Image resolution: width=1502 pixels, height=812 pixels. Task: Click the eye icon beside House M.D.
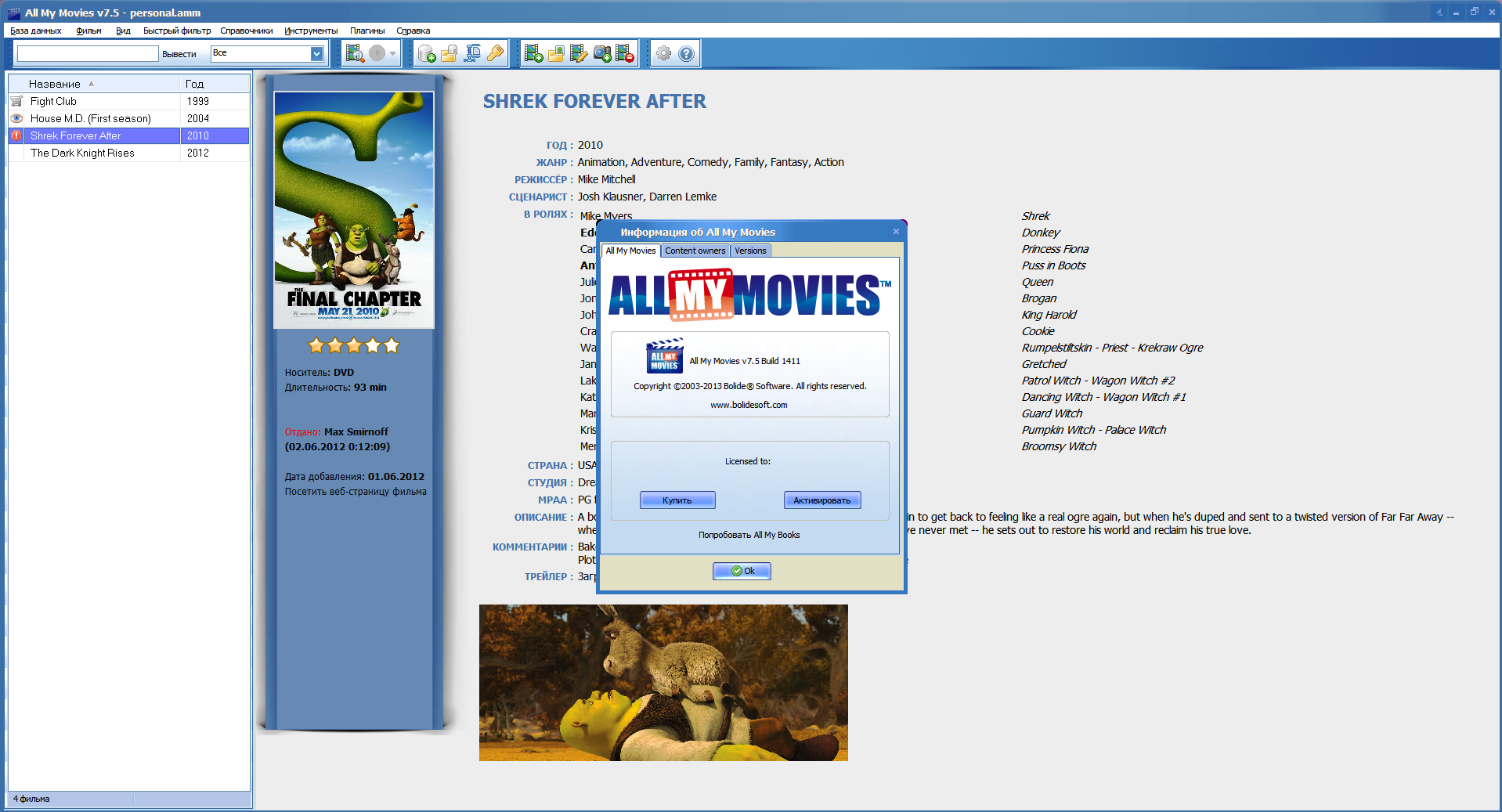pyautogui.click(x=16, y=118)
